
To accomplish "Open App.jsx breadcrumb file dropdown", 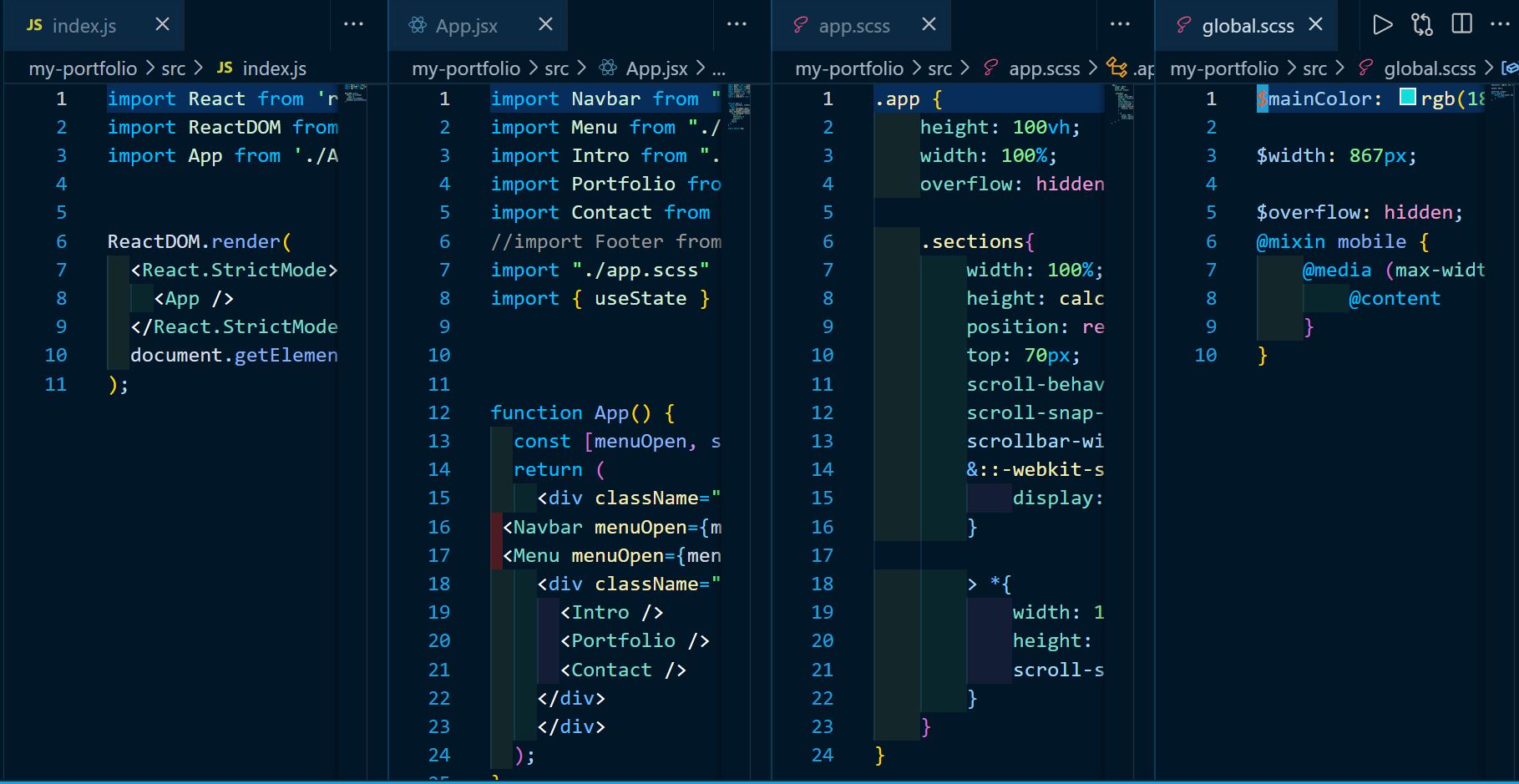I will [x=656, y=68].
